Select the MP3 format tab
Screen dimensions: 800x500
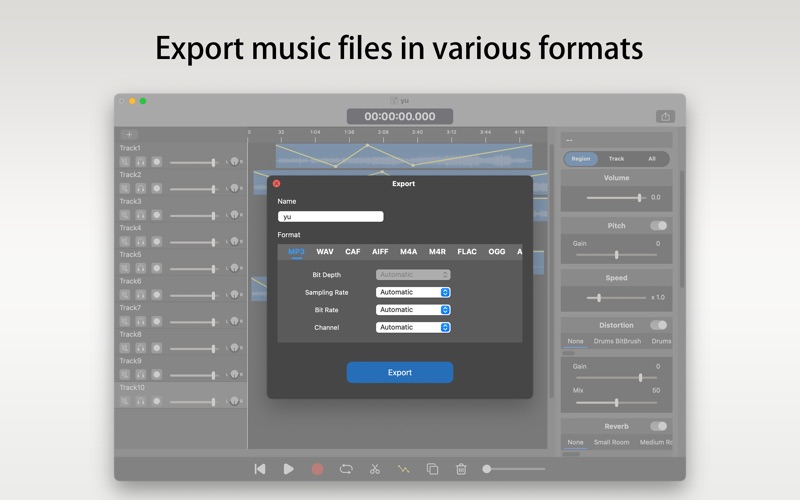[296, 252]
